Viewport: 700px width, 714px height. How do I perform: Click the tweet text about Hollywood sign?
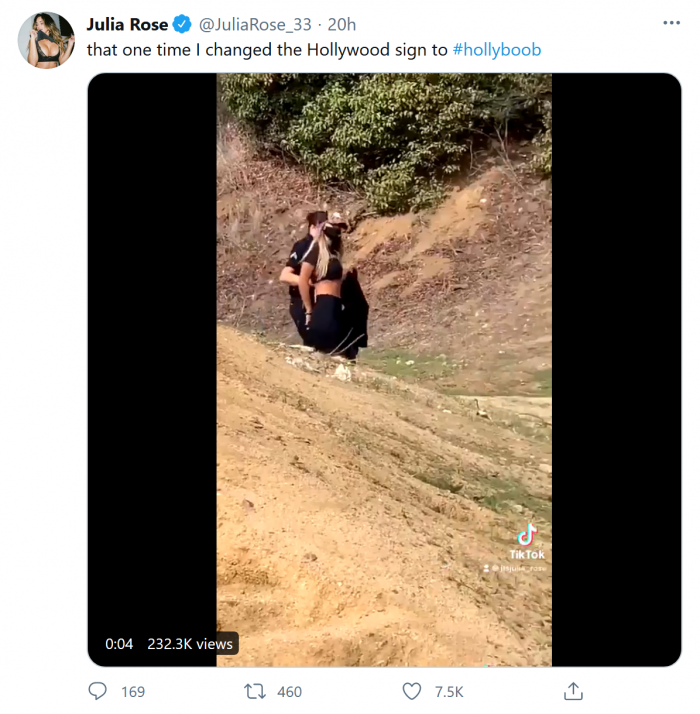(267, 49)
